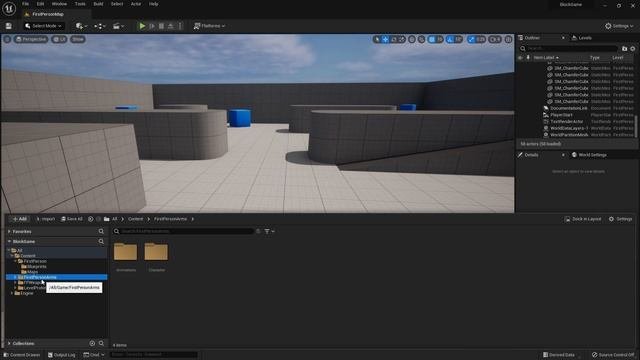Switch to the World Settings tab
This screenshot has height=360, width=640.
pos(589,155)
